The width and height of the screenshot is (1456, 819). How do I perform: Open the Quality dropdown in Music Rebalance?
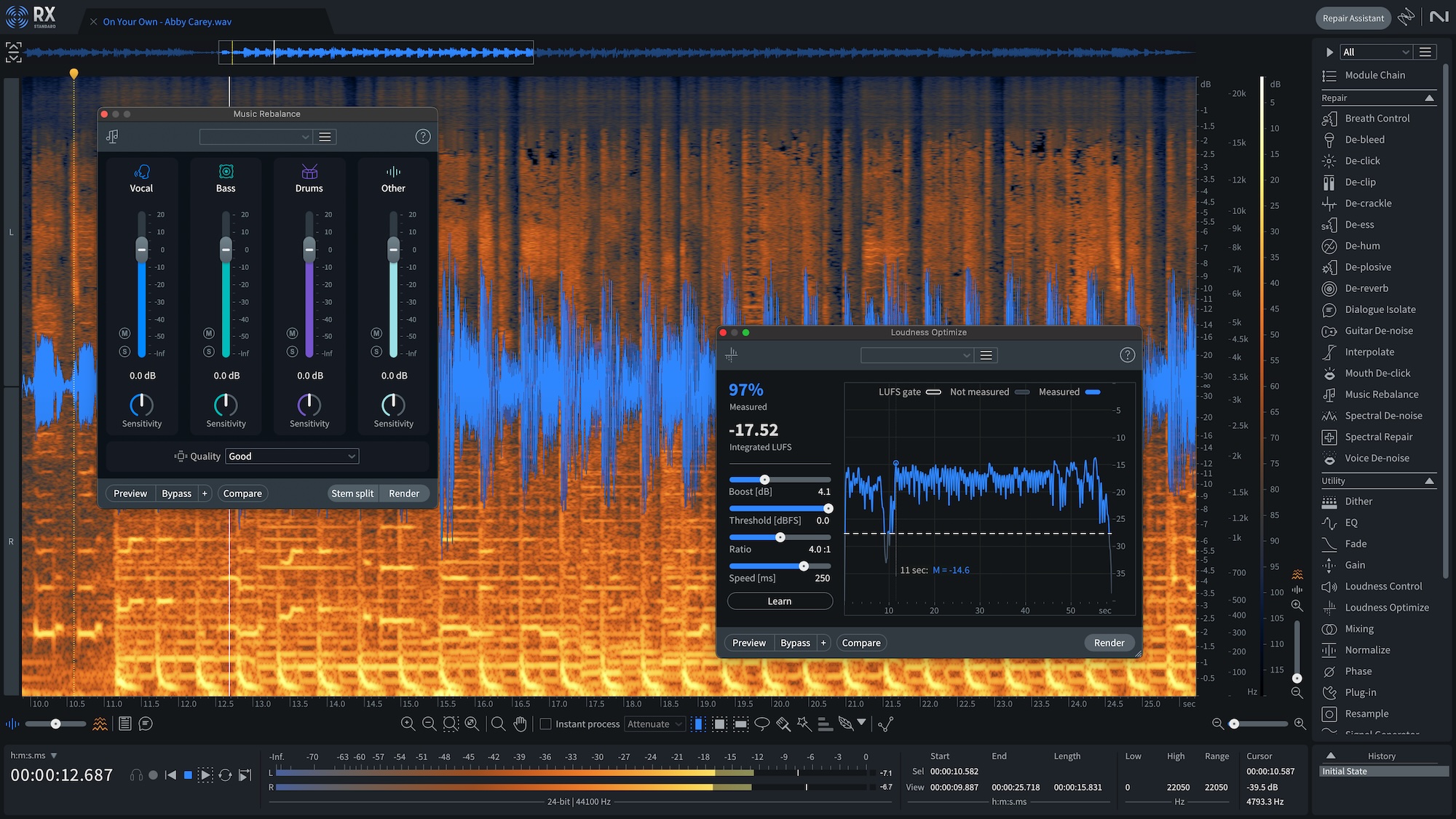pyautogui.click(x=291, y=456)
